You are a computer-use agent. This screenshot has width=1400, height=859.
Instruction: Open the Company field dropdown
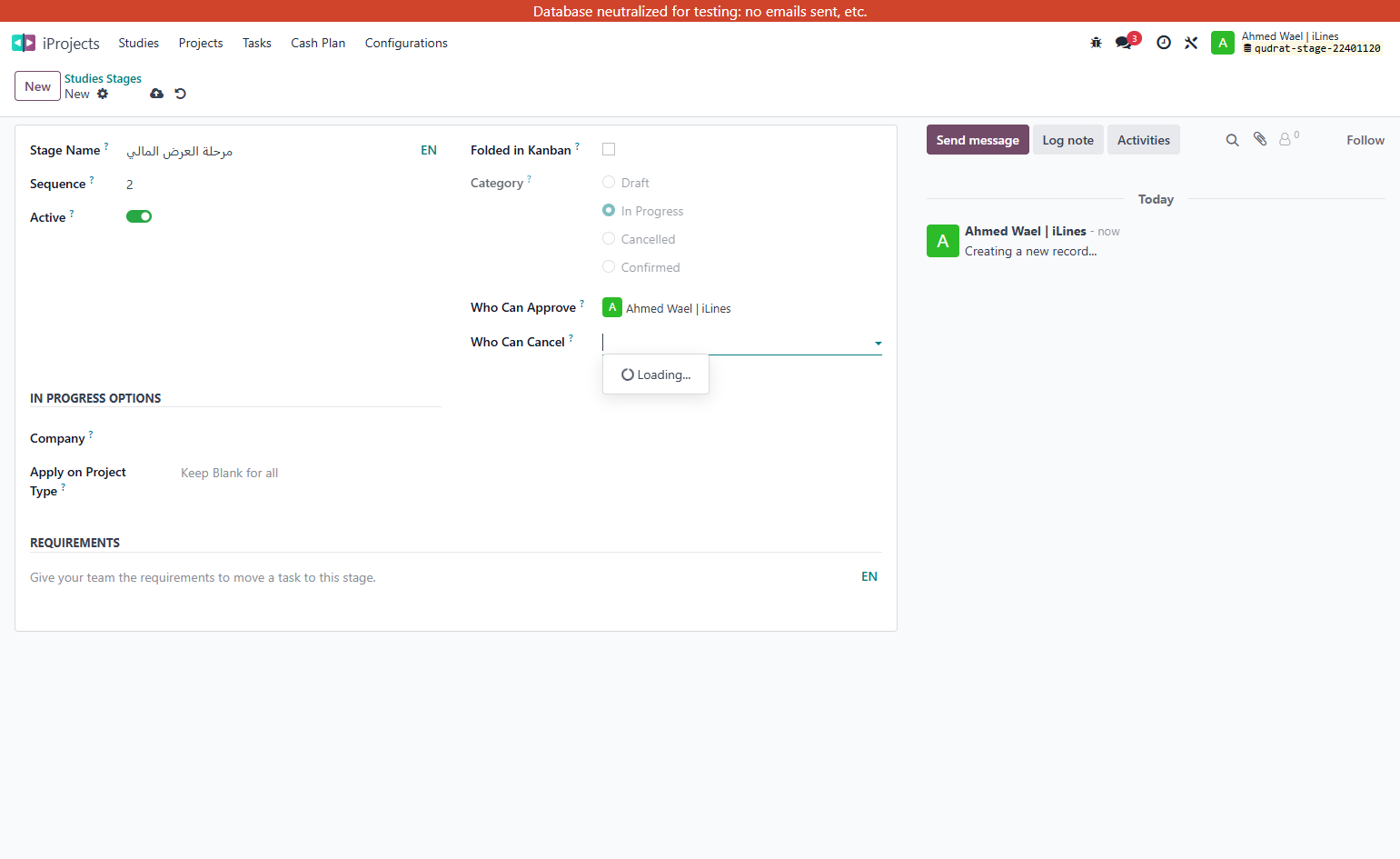point(311,438)
